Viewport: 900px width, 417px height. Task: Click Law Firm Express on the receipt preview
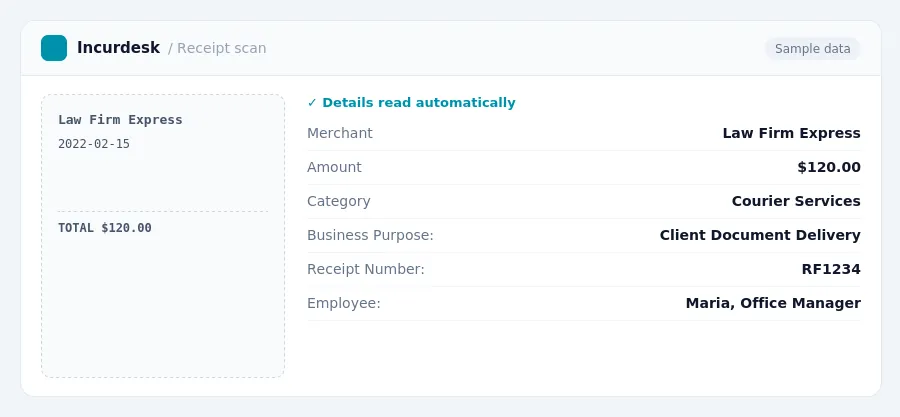(120, 120)
